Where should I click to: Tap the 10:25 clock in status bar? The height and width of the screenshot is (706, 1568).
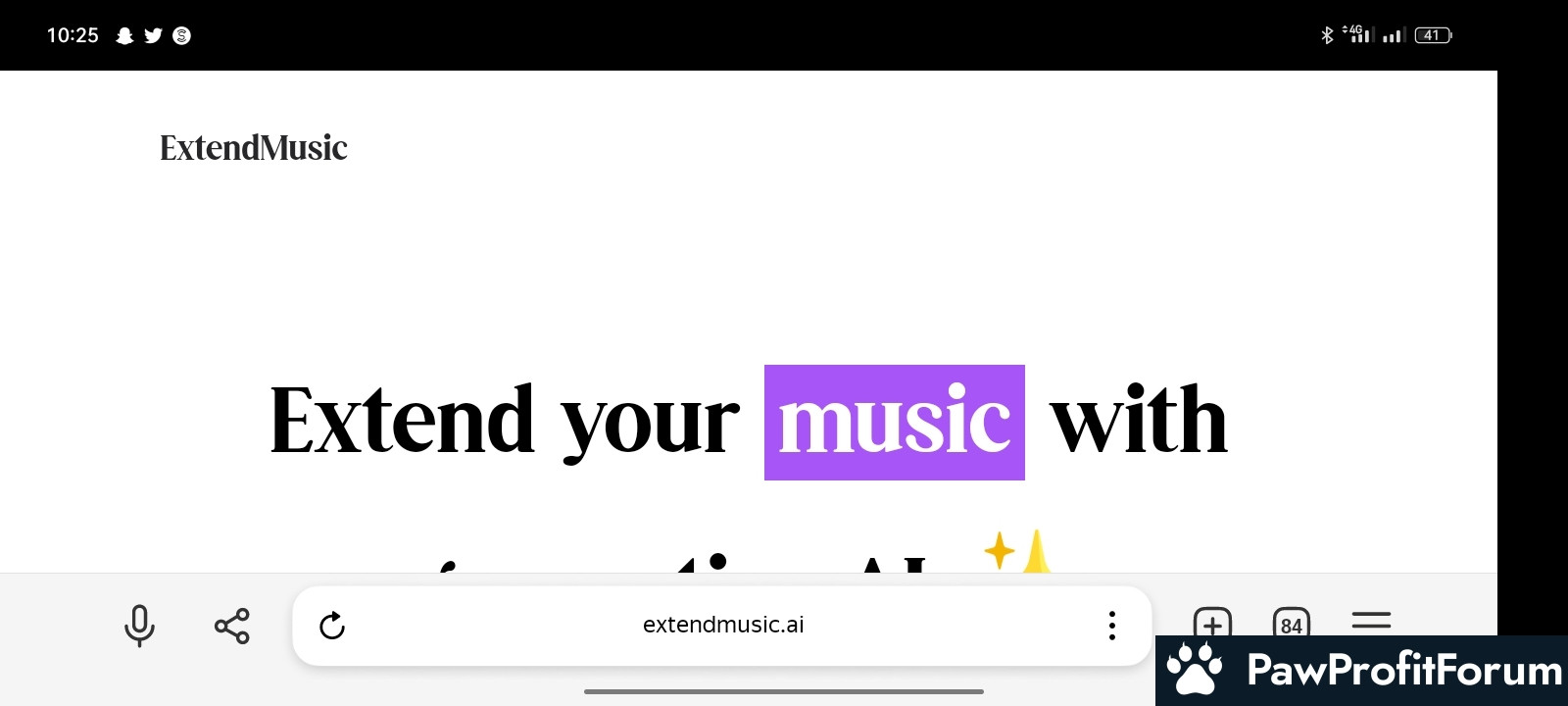pyautogui.click(x=73, y=35)
